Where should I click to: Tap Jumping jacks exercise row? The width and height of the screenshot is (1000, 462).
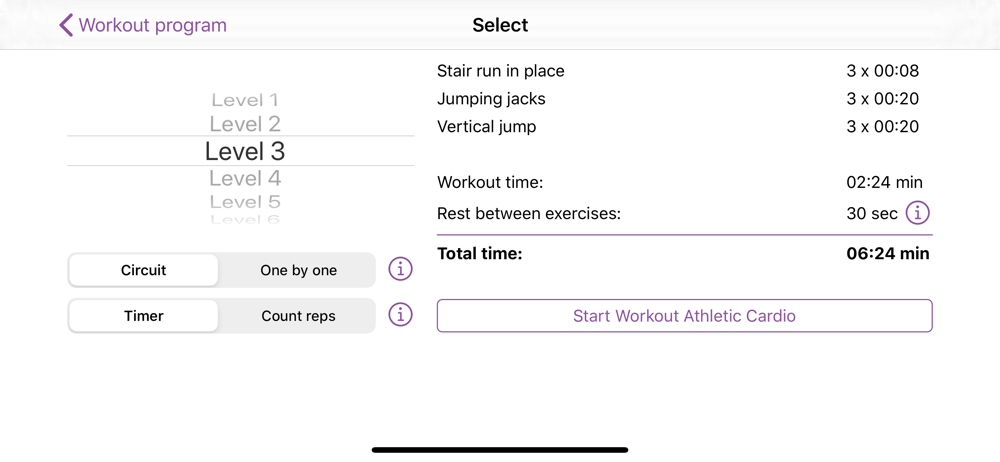tap(491, 99)
